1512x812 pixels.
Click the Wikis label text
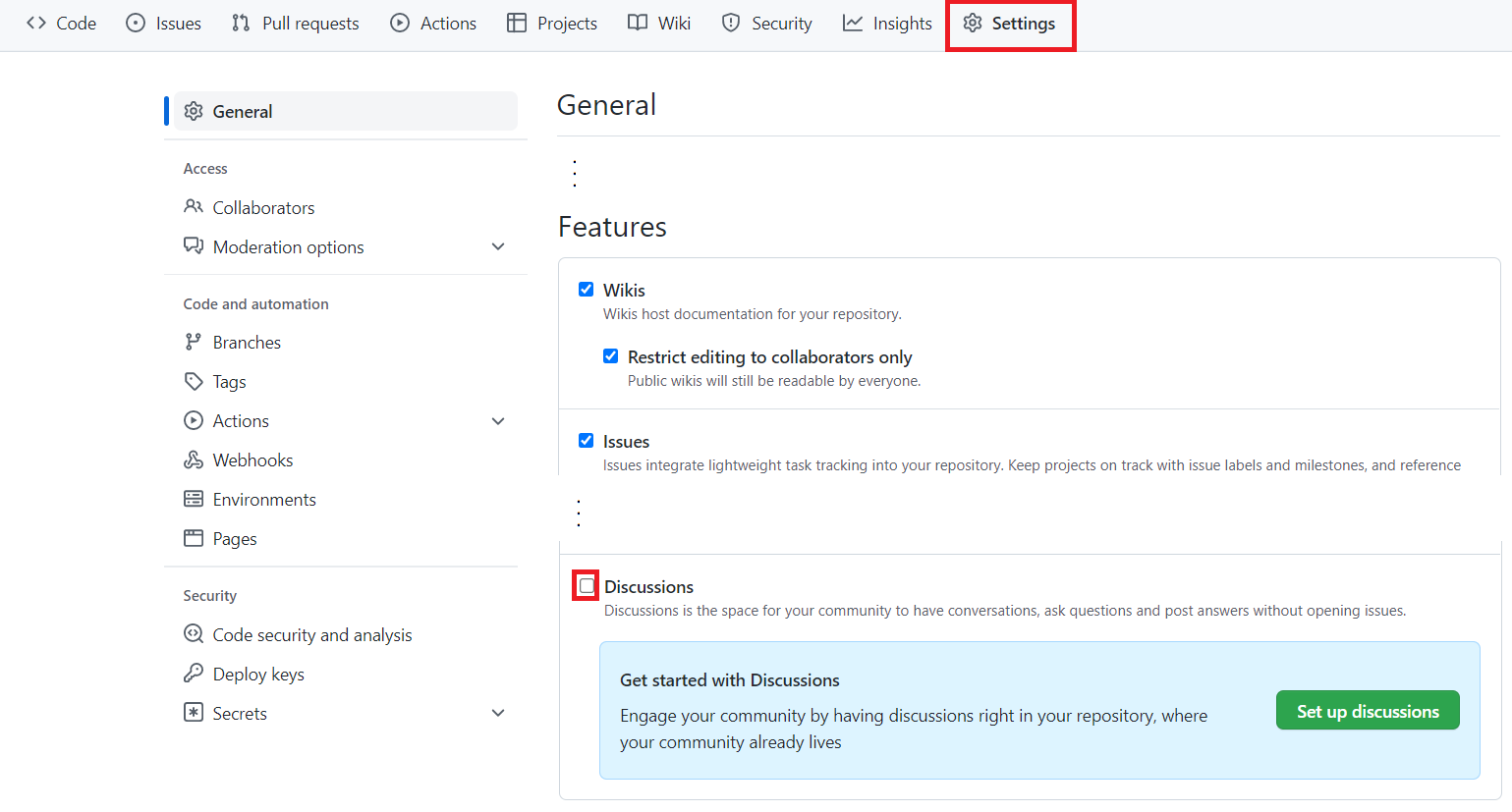click(x=624, y=290)
